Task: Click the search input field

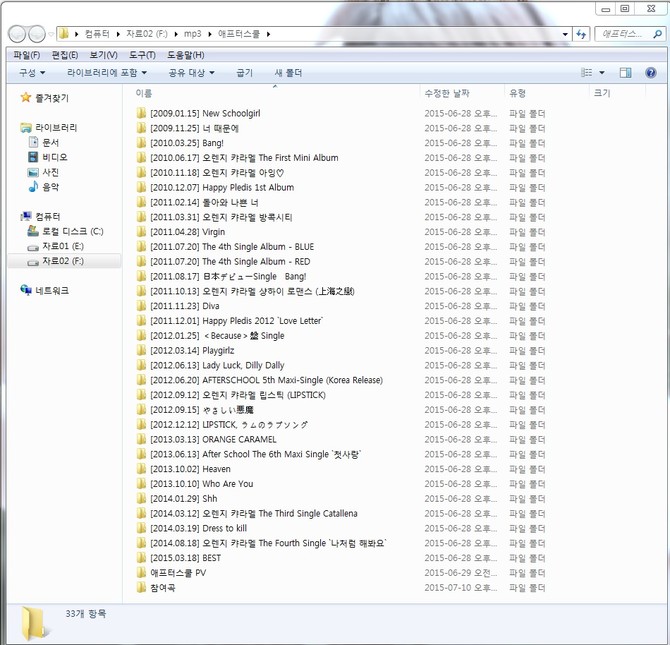Action: (624, 34)
